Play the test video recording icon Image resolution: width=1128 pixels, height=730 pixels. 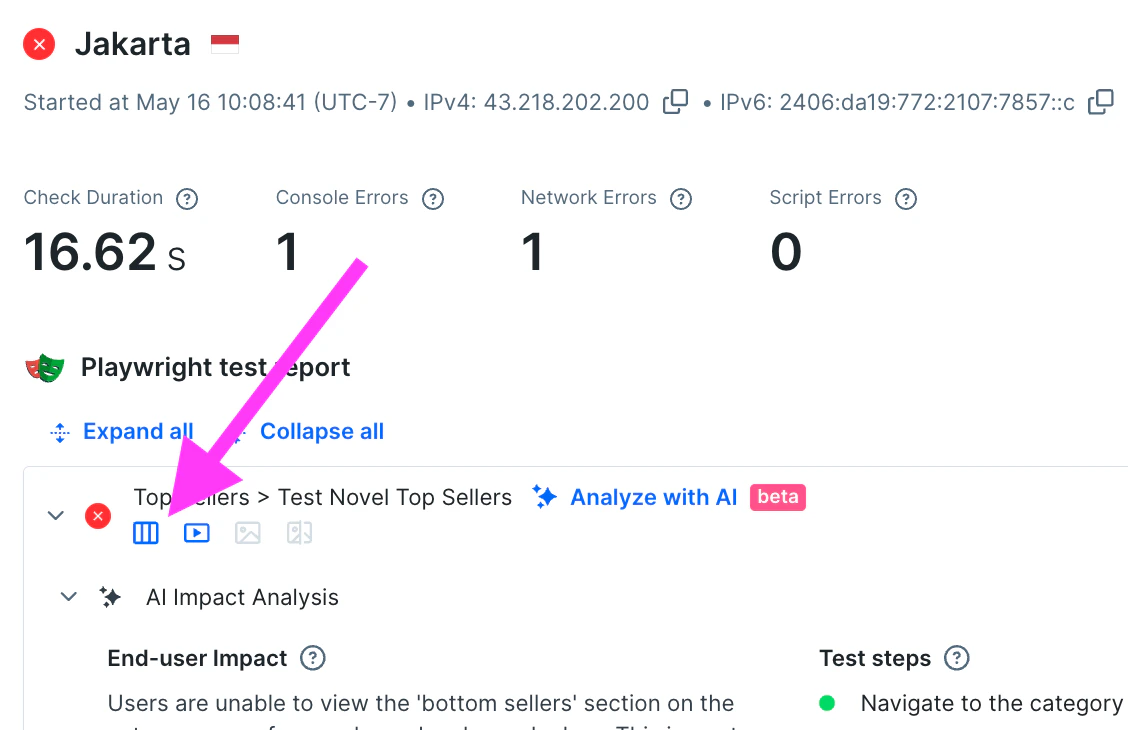[x=196, y=532]
